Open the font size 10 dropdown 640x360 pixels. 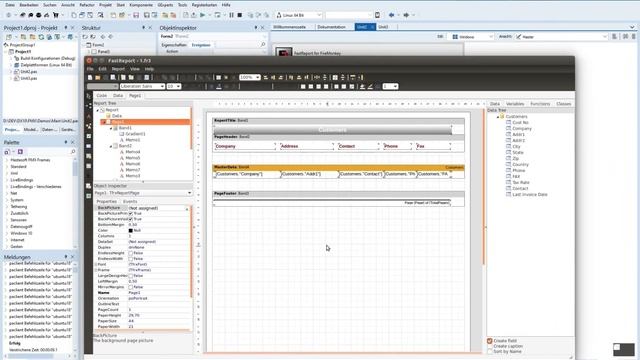coord(178,86)
